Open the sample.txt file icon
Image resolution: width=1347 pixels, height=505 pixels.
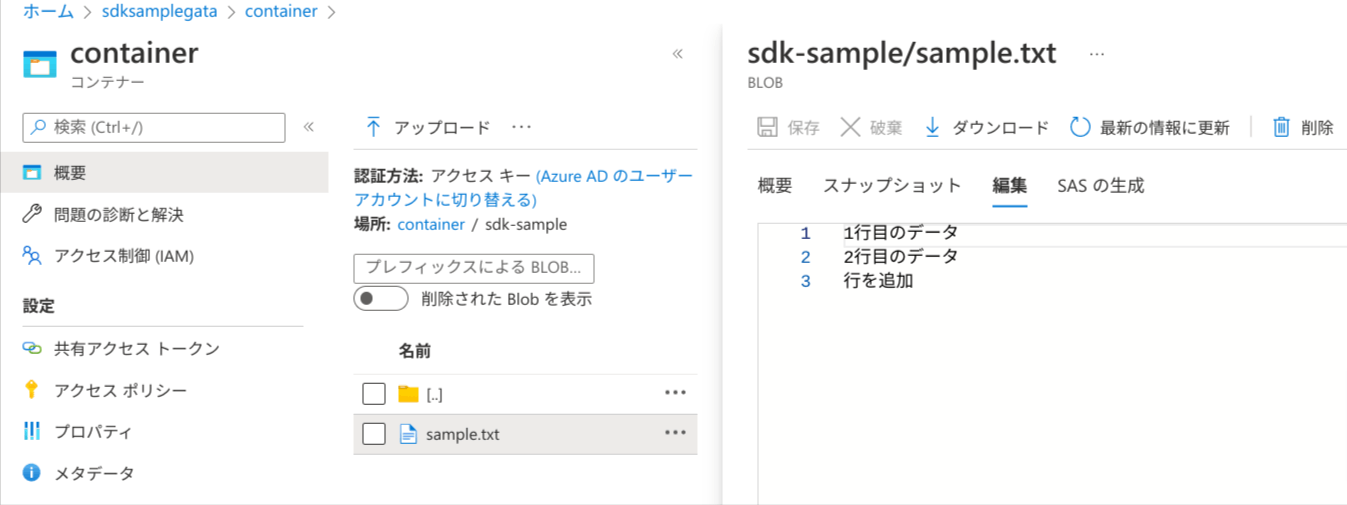[408, 434]
